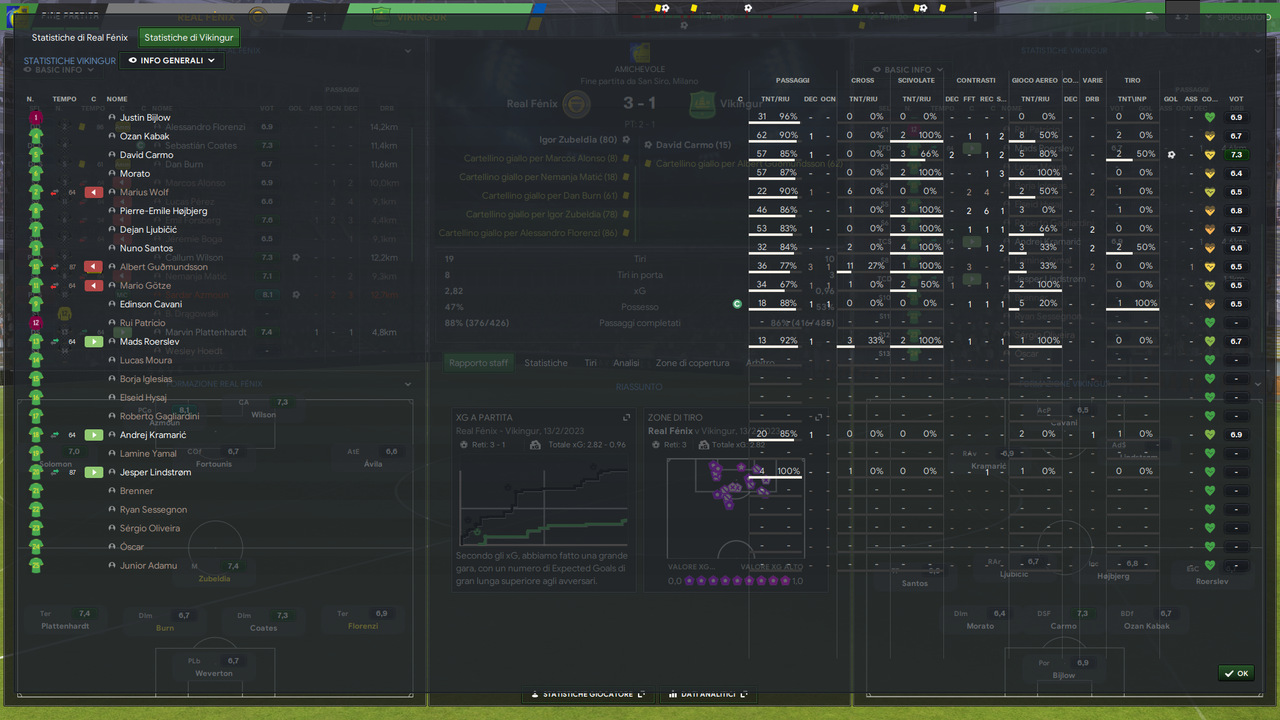This screenshot has width=1280, height=720.
Task: Select the Statistiche di Vikingur tab
Action: (x=189, y=38)
